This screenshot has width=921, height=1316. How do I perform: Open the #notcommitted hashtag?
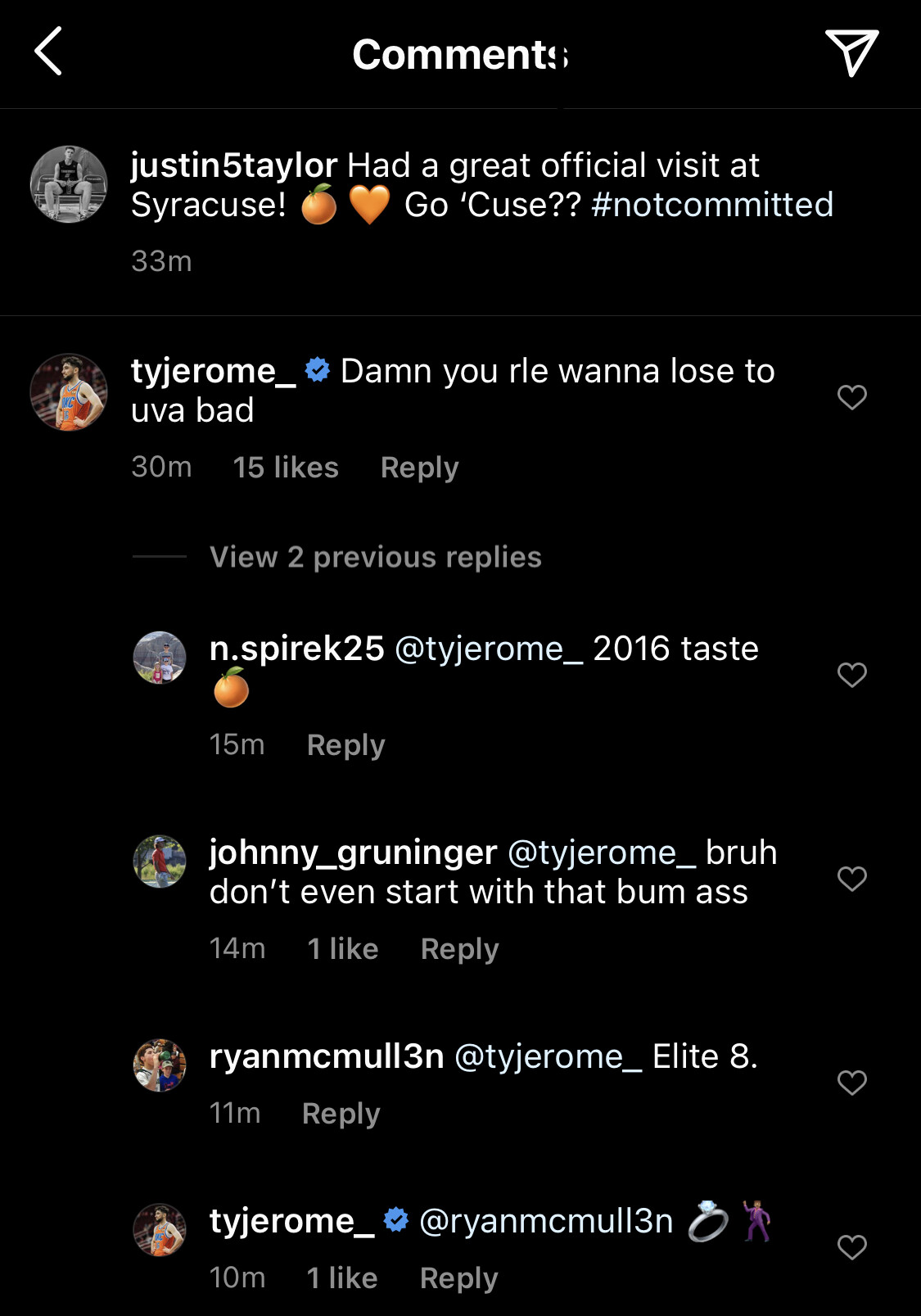[712, 205]
